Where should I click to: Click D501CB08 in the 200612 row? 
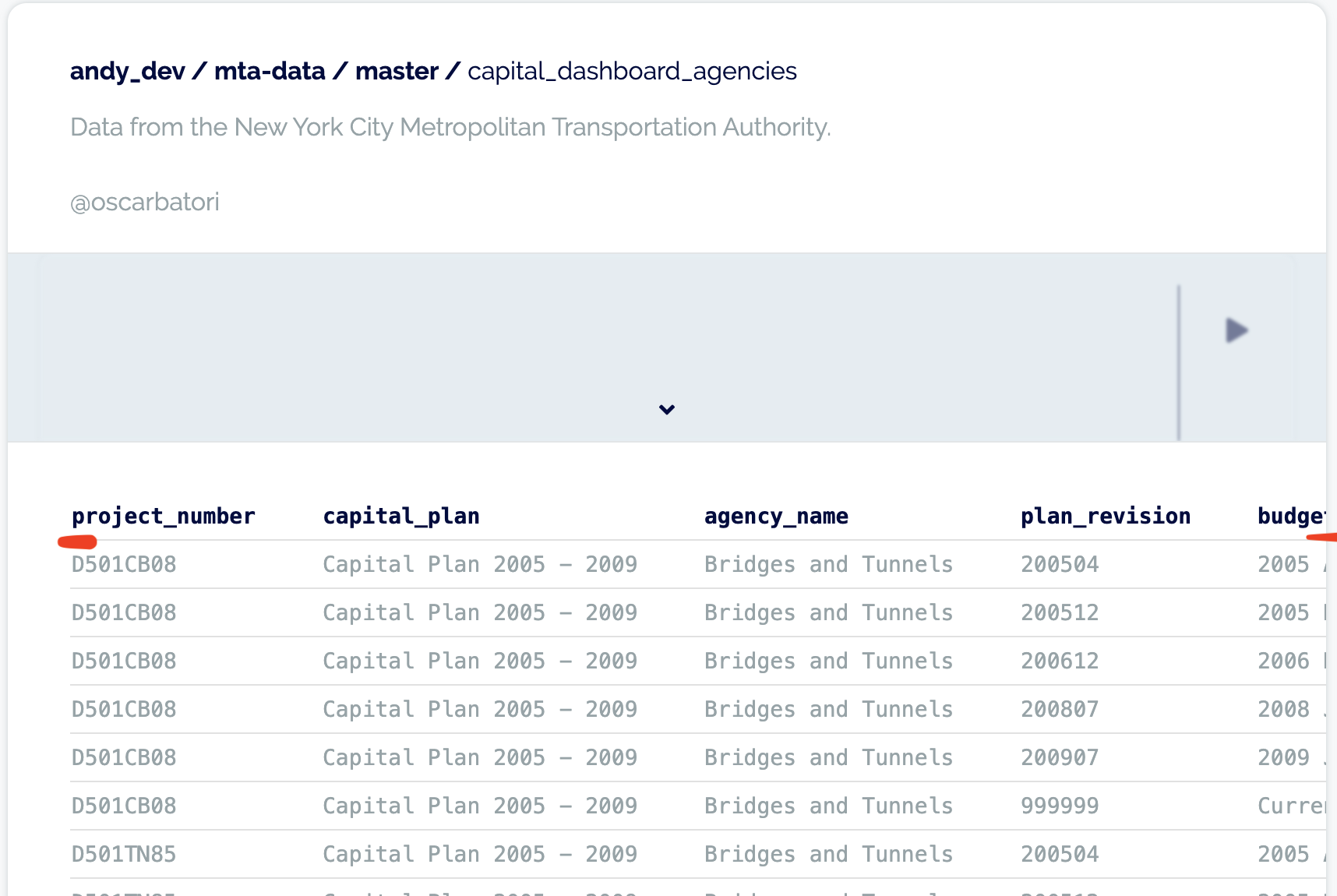pyautogui.click(x=124, y=661)
